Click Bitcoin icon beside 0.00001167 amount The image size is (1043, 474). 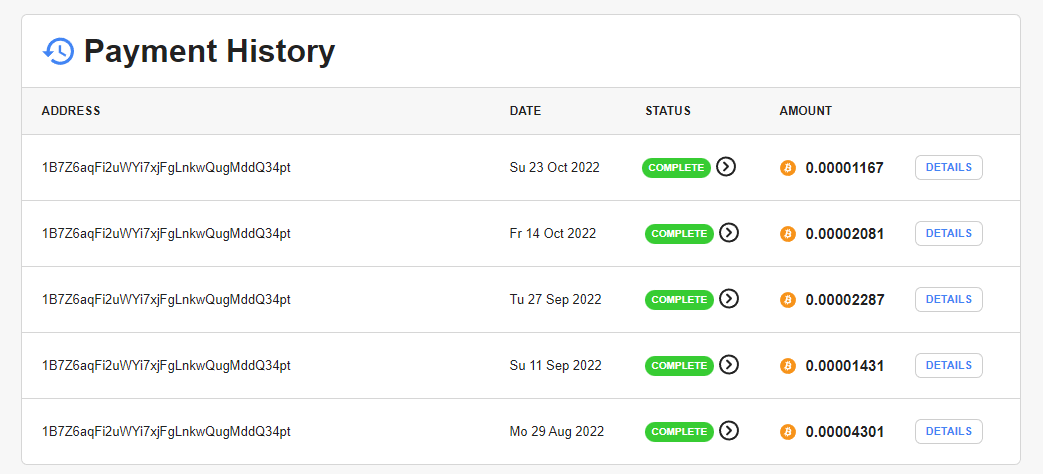pyautogui.click(x=788, y=168)
